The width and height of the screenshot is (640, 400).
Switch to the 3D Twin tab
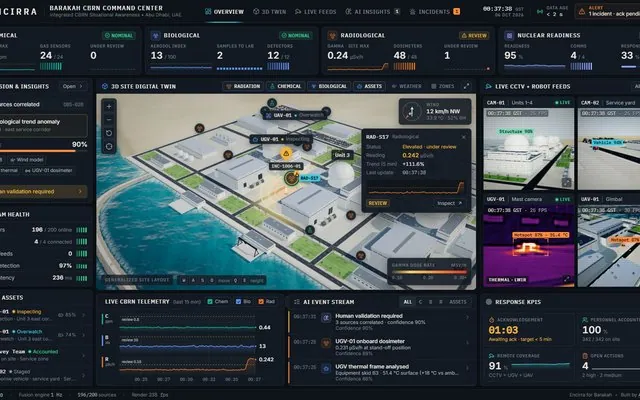tap(269, 12)
